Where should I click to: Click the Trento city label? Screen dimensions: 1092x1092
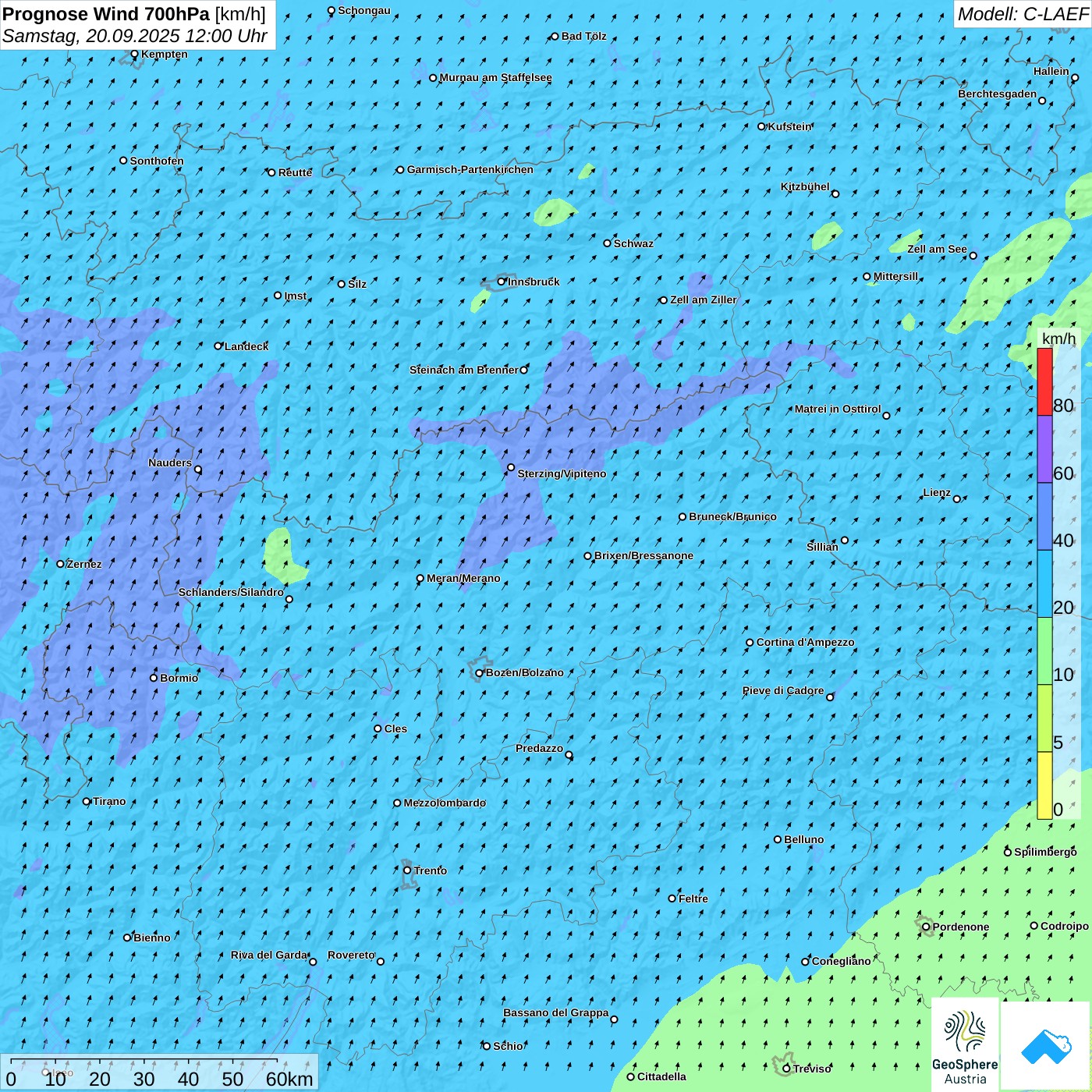click(430, 870)
